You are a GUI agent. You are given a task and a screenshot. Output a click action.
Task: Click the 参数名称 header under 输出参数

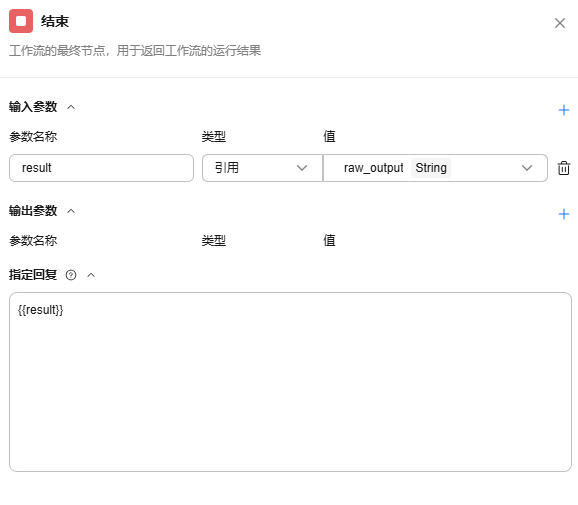coord(33,241)
